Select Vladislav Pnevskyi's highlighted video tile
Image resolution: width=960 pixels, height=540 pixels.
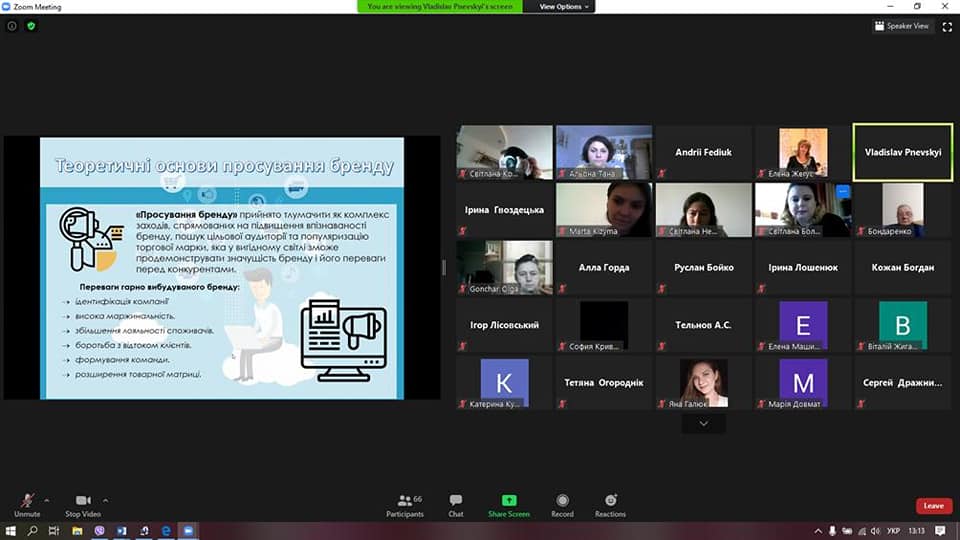902,153
